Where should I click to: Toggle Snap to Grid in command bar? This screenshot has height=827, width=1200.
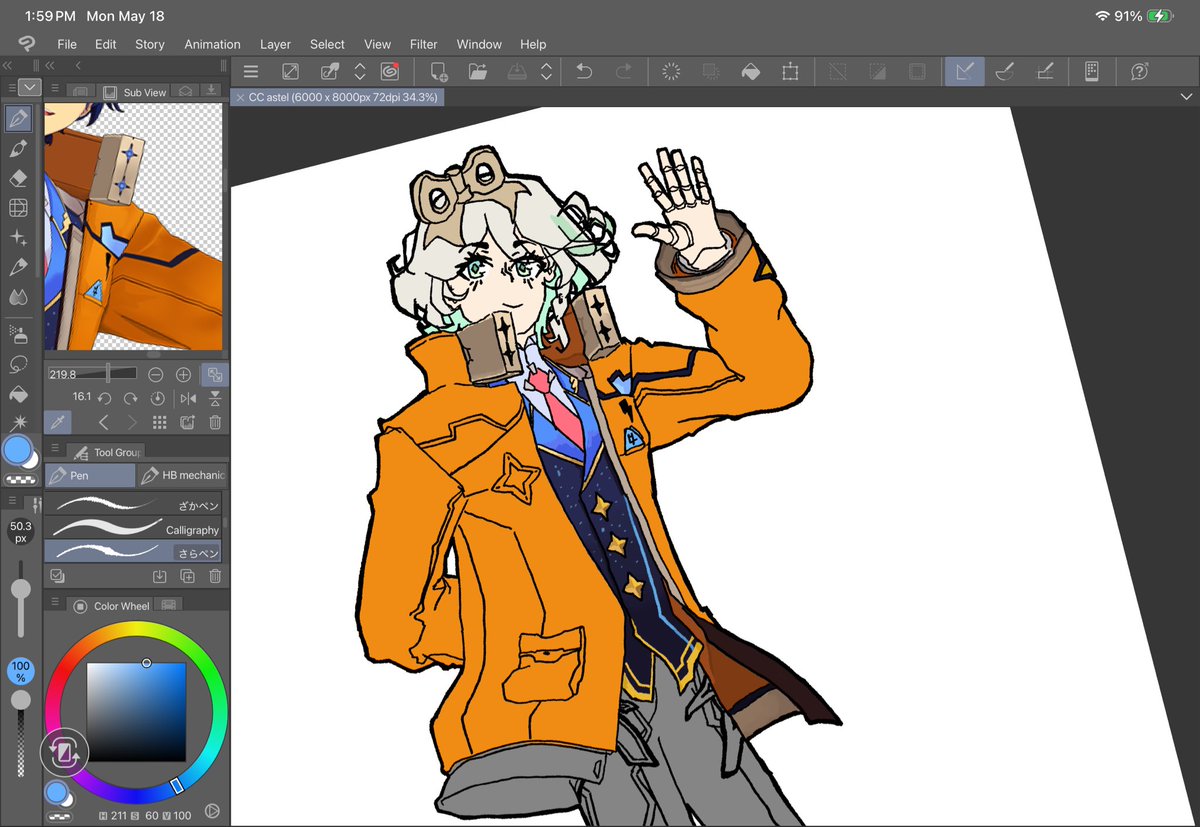tap(1044, 71)
